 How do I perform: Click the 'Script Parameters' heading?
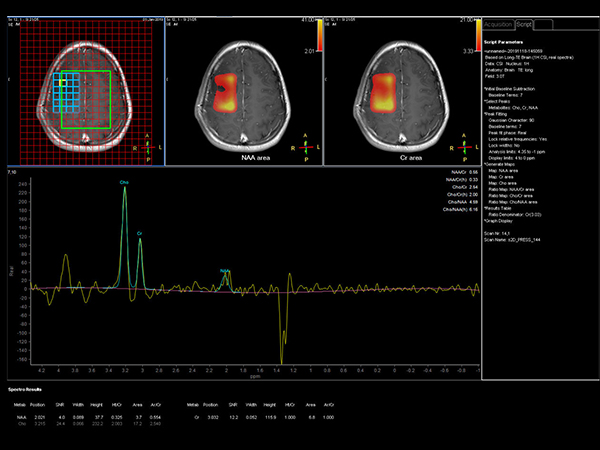(x=503, y=42)
